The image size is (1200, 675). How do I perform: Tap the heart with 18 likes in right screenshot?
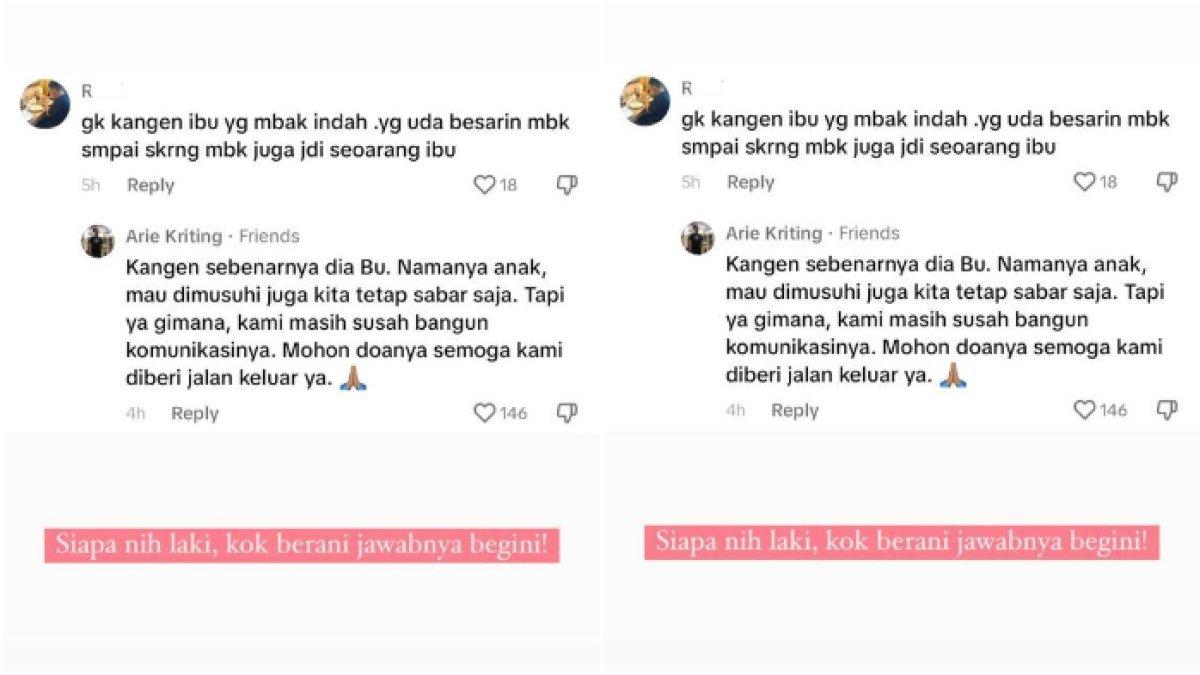pyautogui.click(x=1084, y=181)
